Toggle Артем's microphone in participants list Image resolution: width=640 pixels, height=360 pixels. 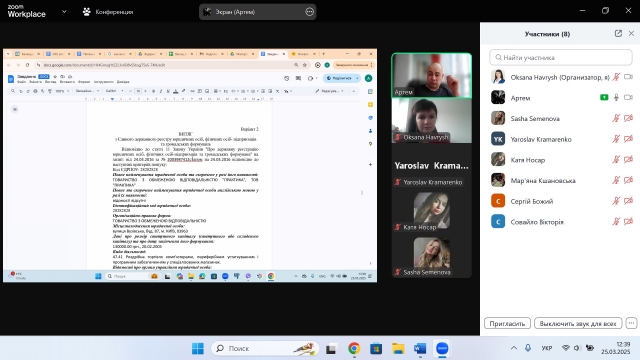pyautogui.click(x=616, y=98)
